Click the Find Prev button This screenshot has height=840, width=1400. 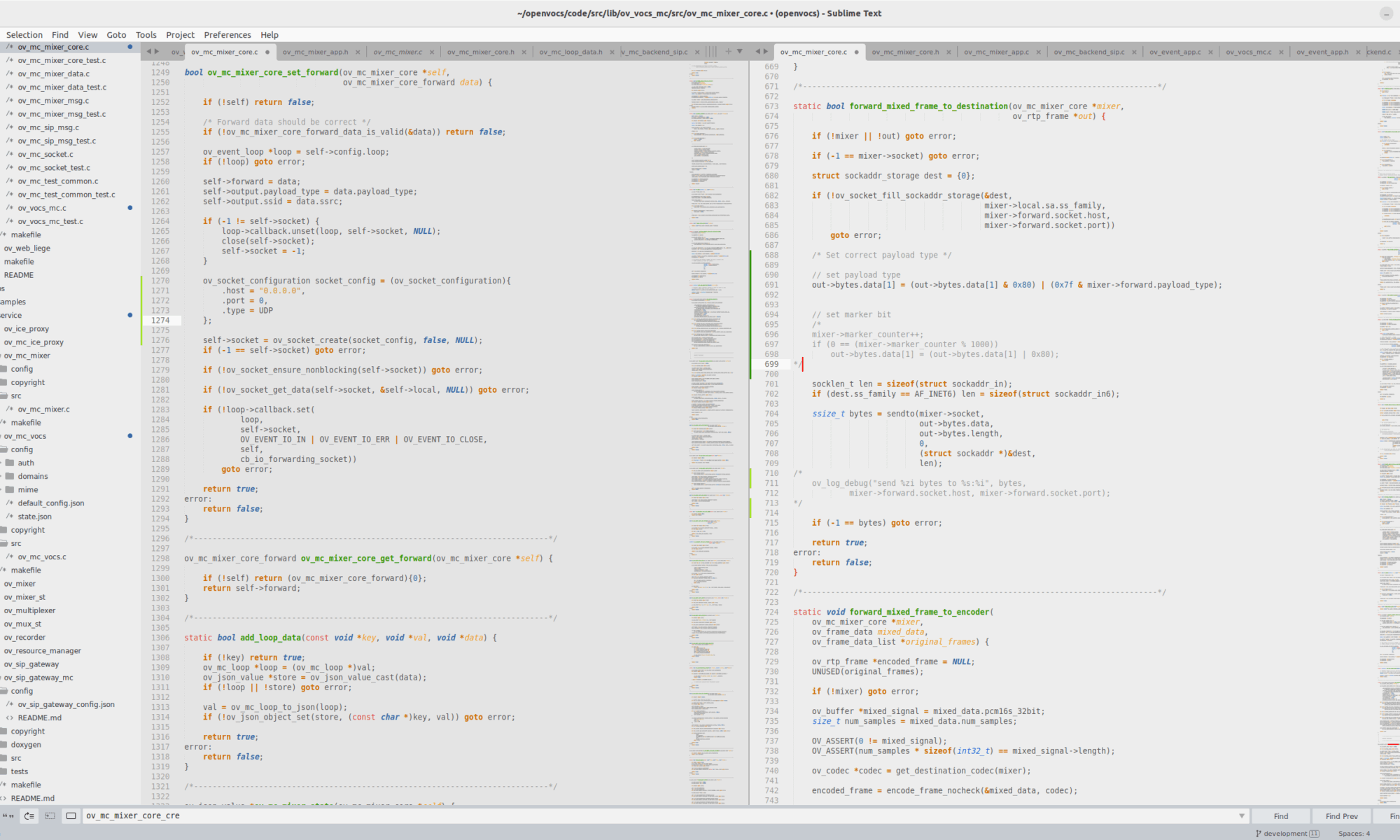(x=1341, y=816)
